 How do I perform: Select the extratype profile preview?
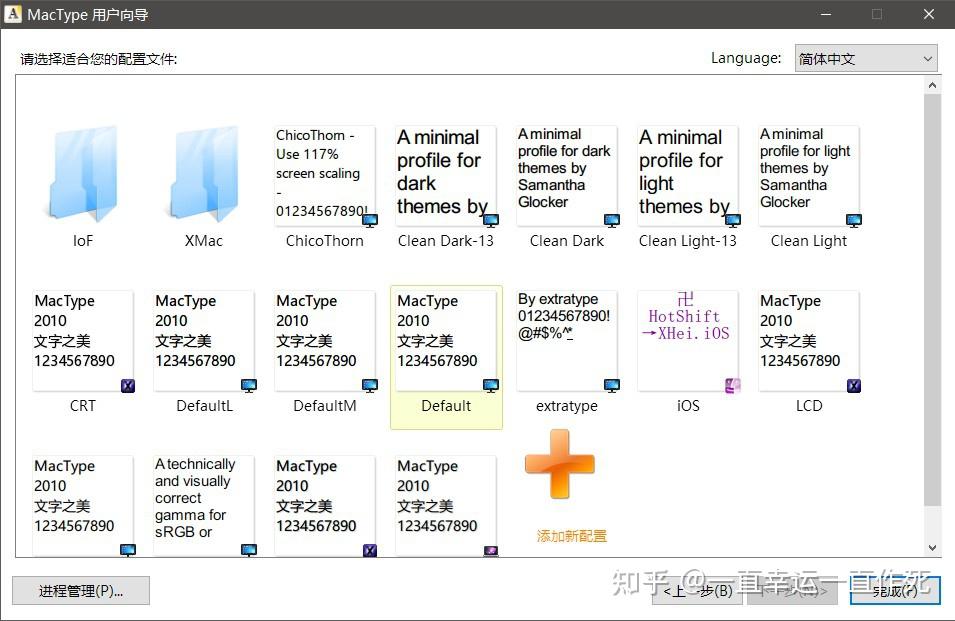coord(567,340)
